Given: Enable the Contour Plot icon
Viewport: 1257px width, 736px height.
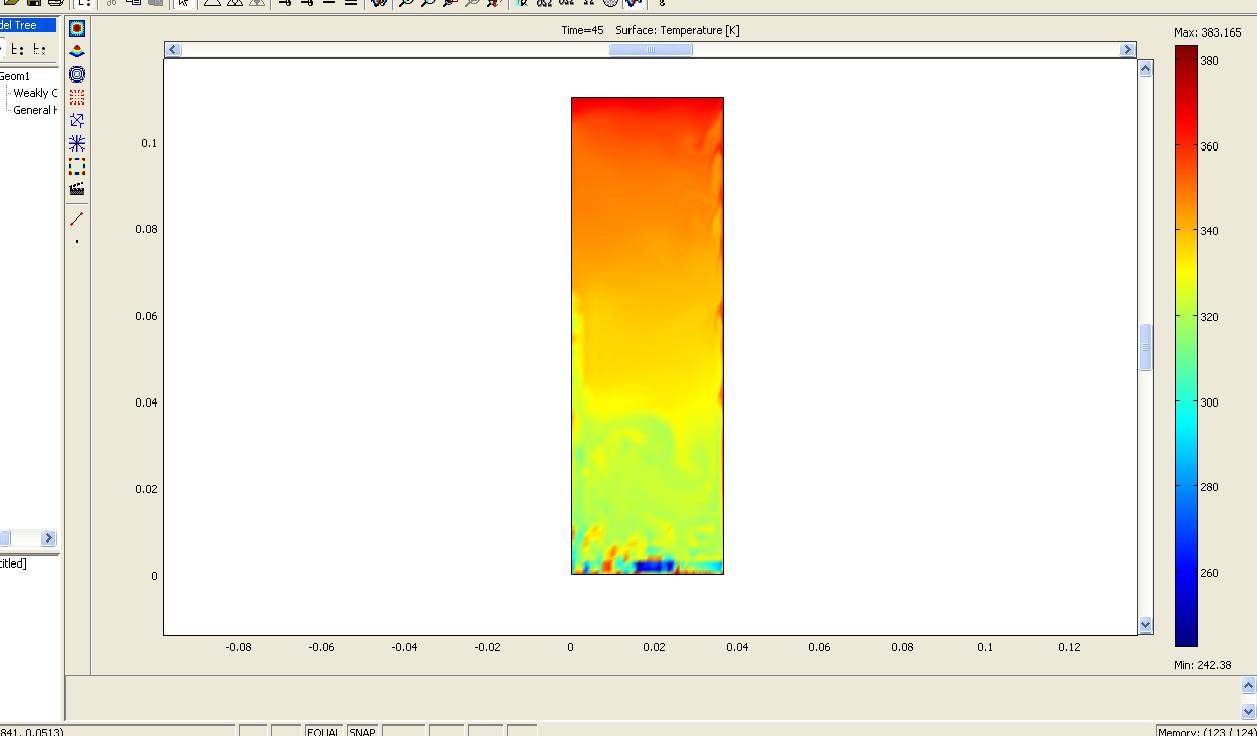Looking at the screenshot, I should 77,74.
